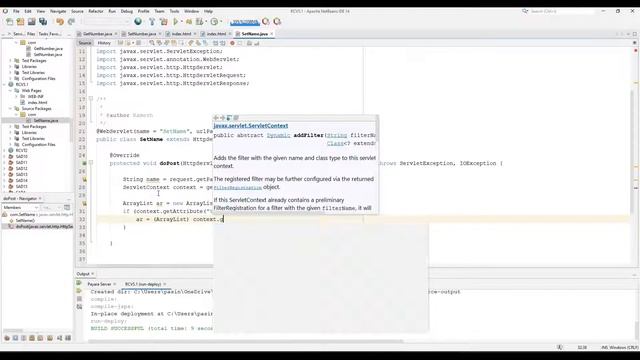Viewport: 640px width, 360px height.
Task: Open the Refactor menu
Action: 96,11
